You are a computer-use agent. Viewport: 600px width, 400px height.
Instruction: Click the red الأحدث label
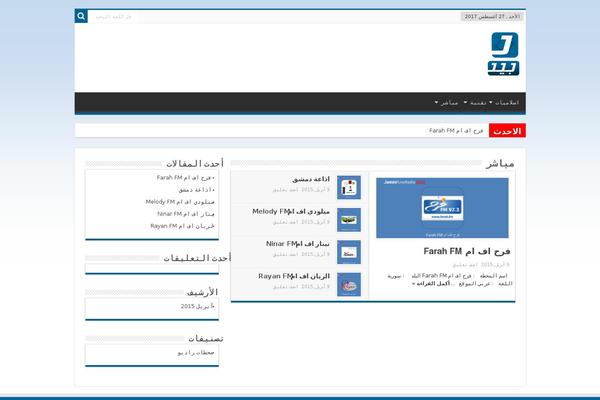coord(507,131)
